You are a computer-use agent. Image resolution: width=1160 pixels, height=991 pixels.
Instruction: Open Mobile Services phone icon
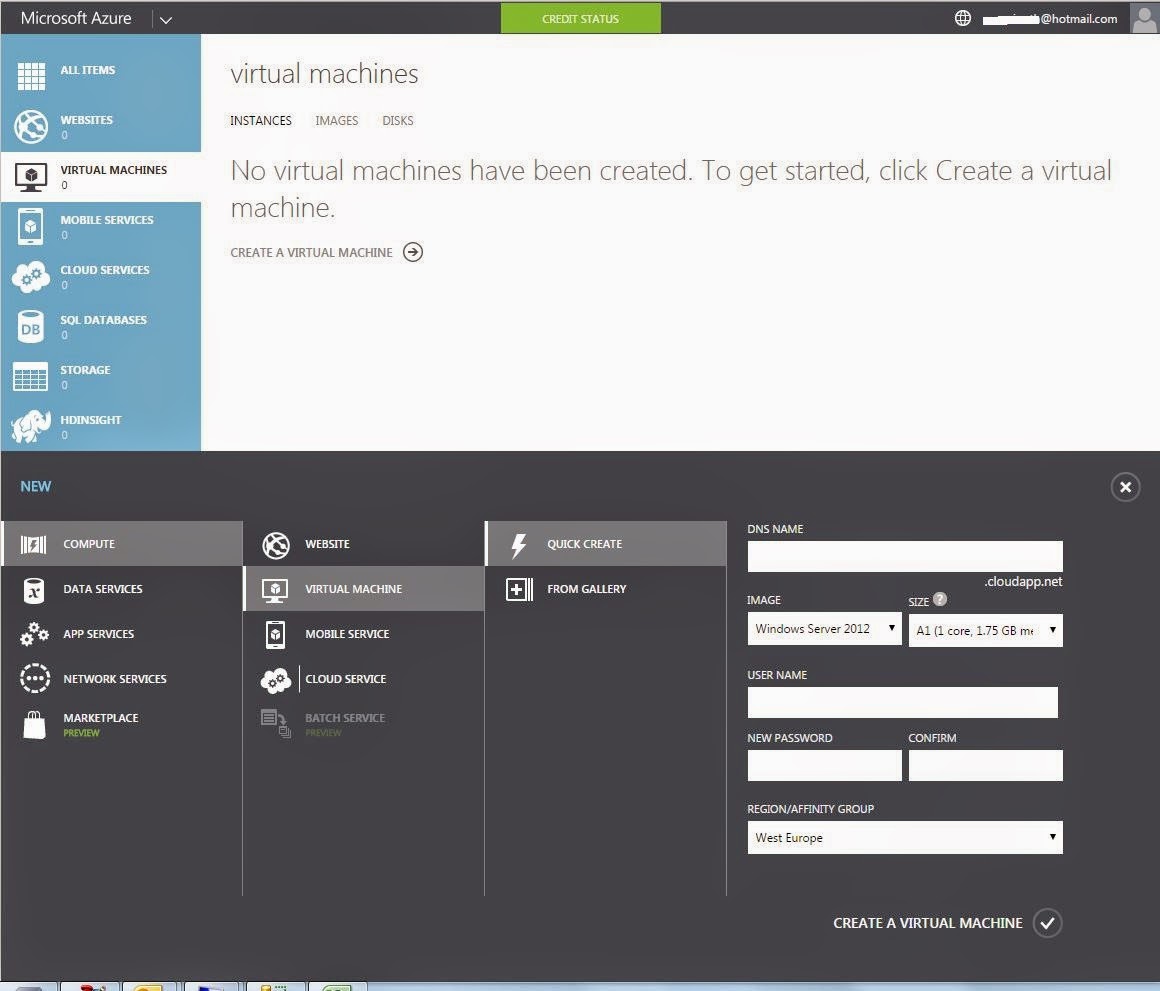[x=30, y=226]
